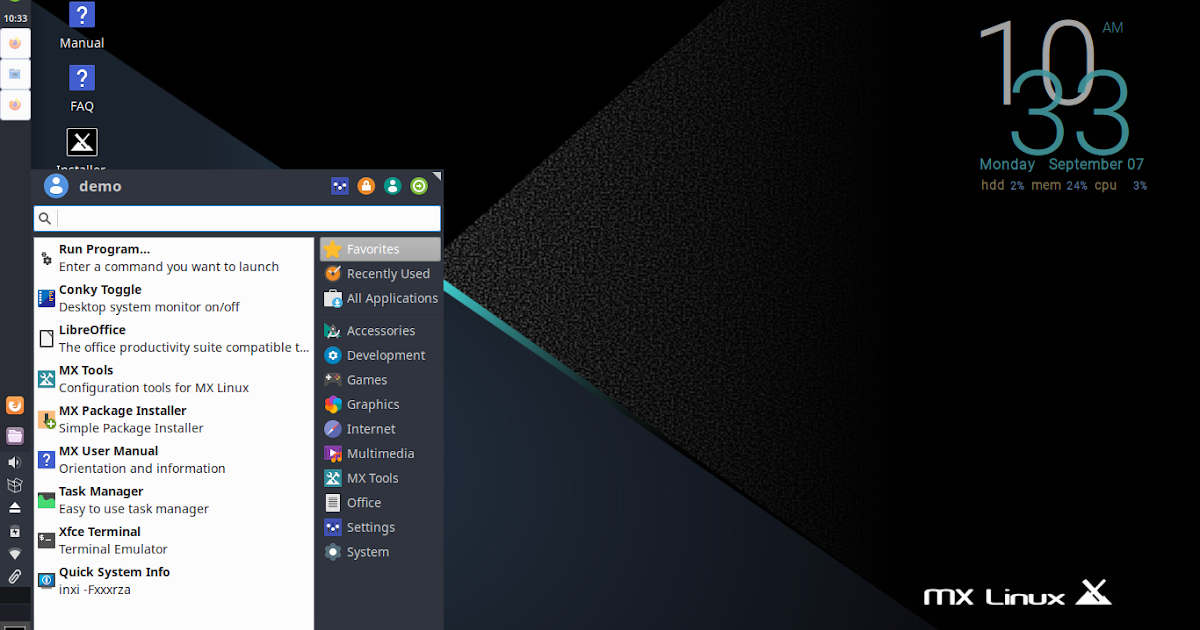Open the clipboard paperclip icon
Image resolution: width=1200 pixels, height=630 pixels.
point(15,577)
